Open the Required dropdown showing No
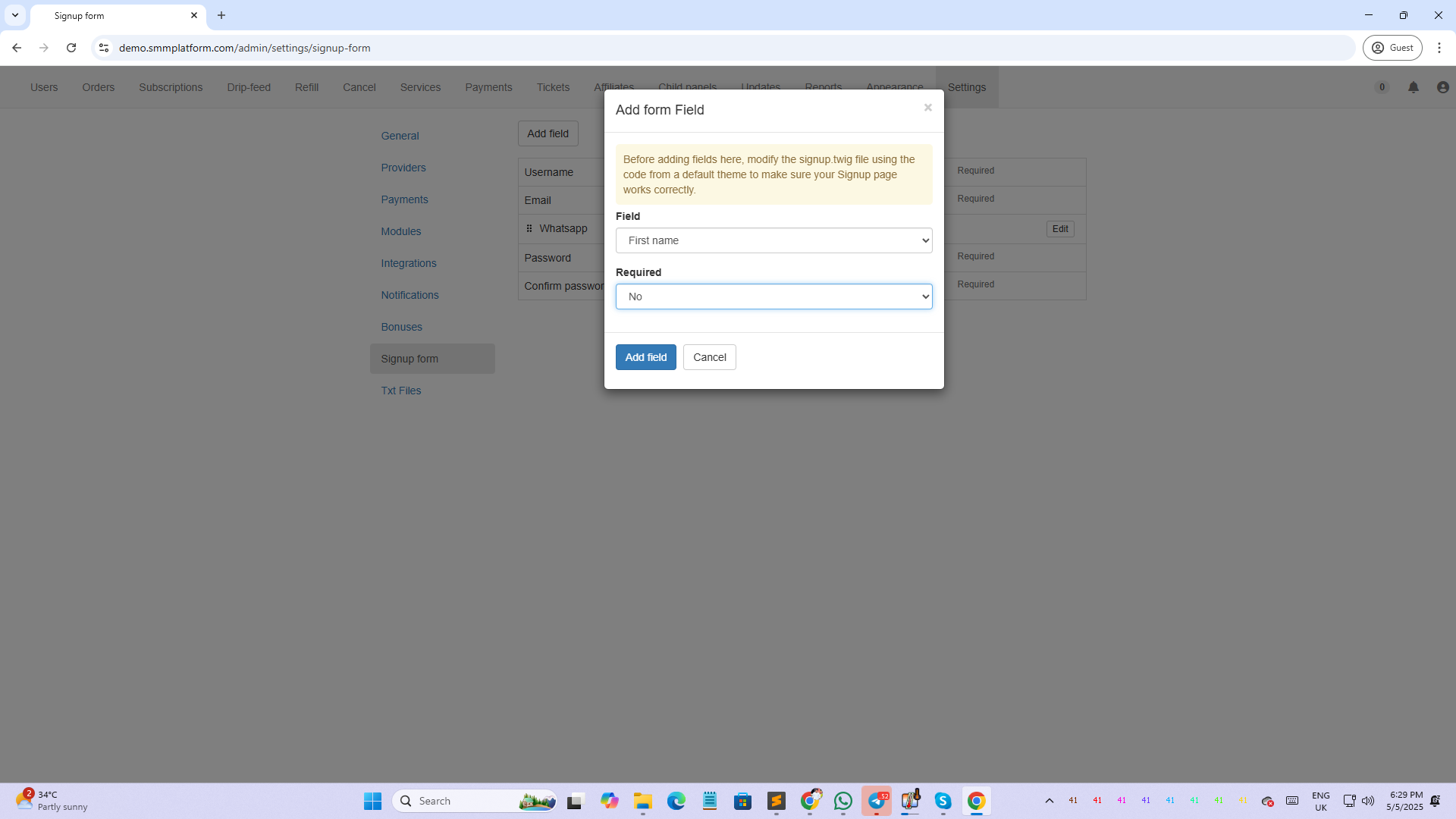Image resolution: width=1456 pixels, height=819 pixels. [x=773, y=297]
